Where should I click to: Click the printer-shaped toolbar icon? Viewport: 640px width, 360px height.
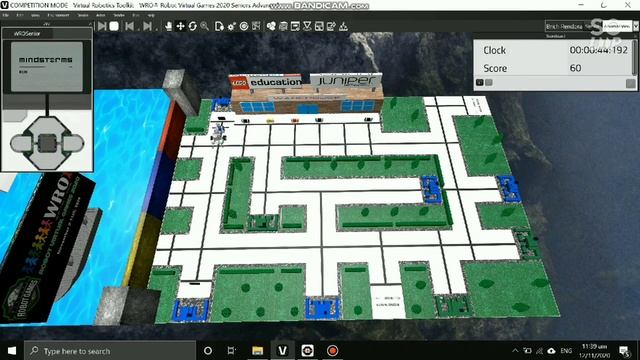(283, 26)
